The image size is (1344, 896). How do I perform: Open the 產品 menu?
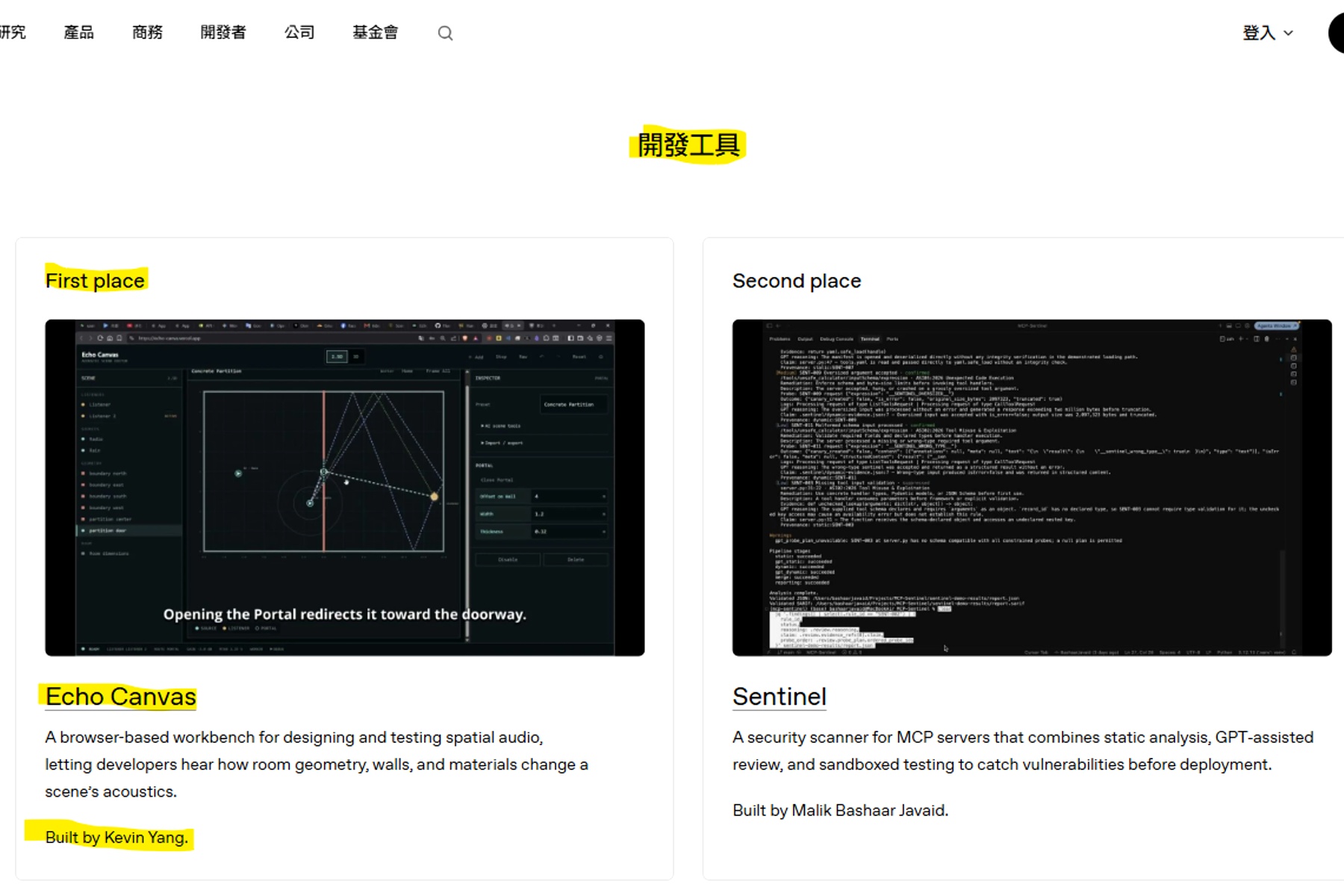pyautogui.click(x=78, y=32)
